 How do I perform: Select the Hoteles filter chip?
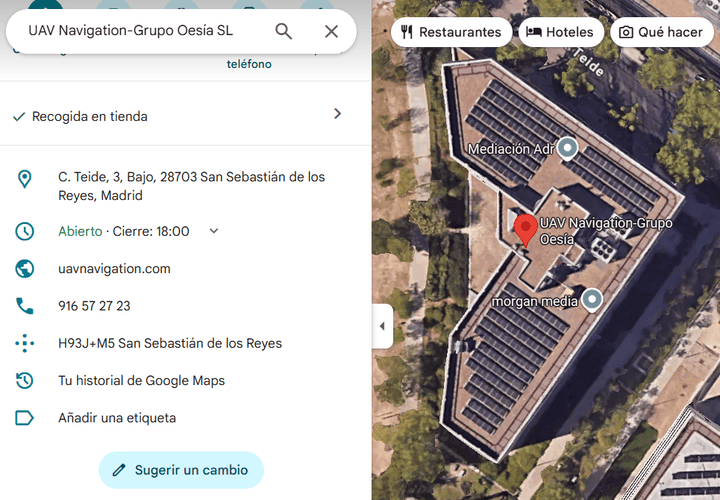pos(561,32)
